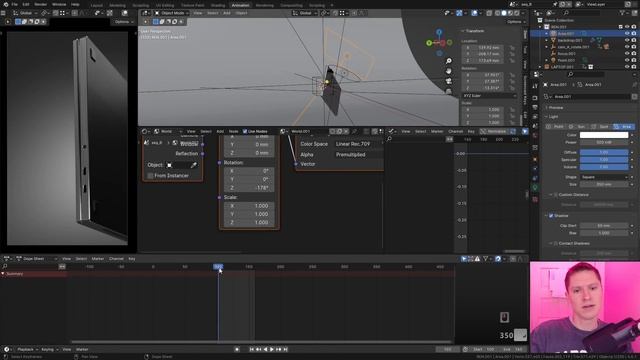Image resolution: width=640 pixels, height=360 pixels.
Task: Open the Window menu
Action: tap(59, 4)
